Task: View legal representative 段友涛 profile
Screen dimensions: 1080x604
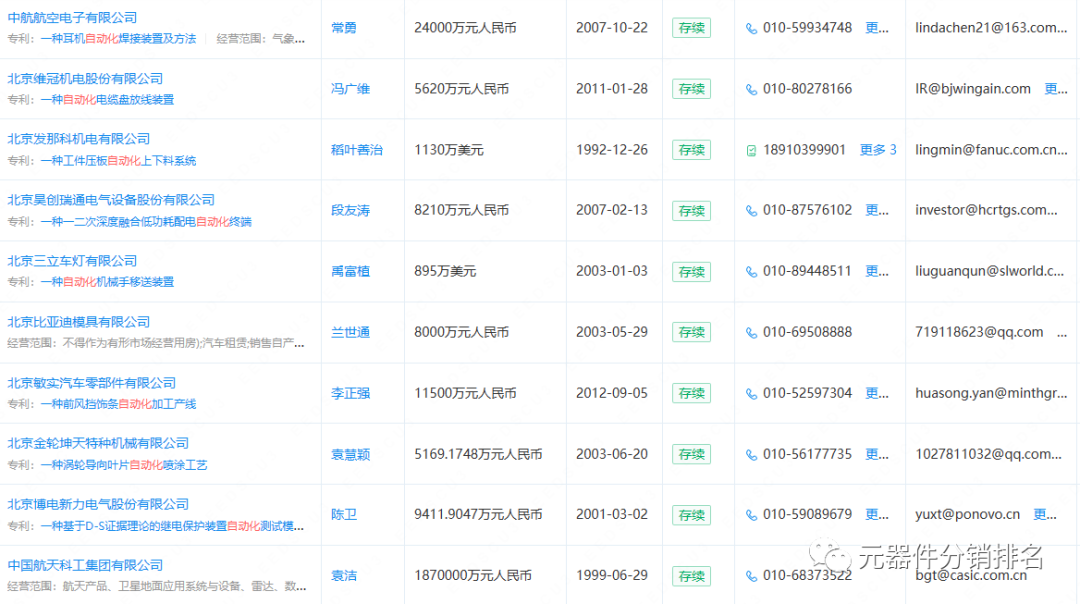Action: [x=351, y=211]
